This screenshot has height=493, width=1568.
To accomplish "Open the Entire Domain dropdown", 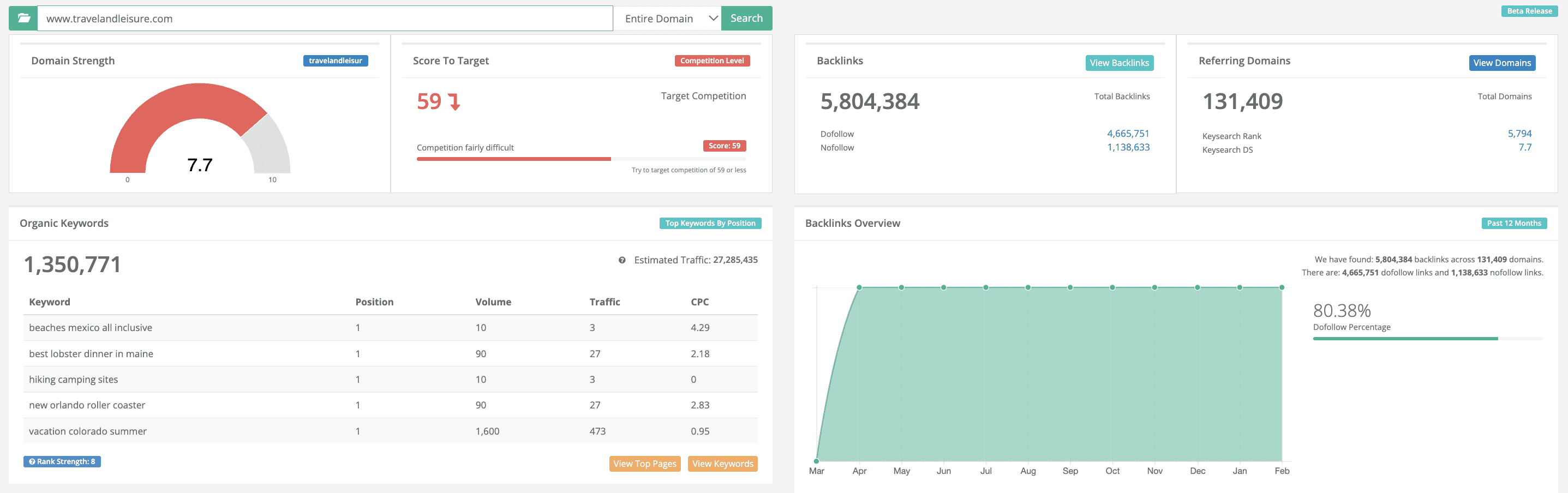I will pyautogui.click(x=667, y=18).
